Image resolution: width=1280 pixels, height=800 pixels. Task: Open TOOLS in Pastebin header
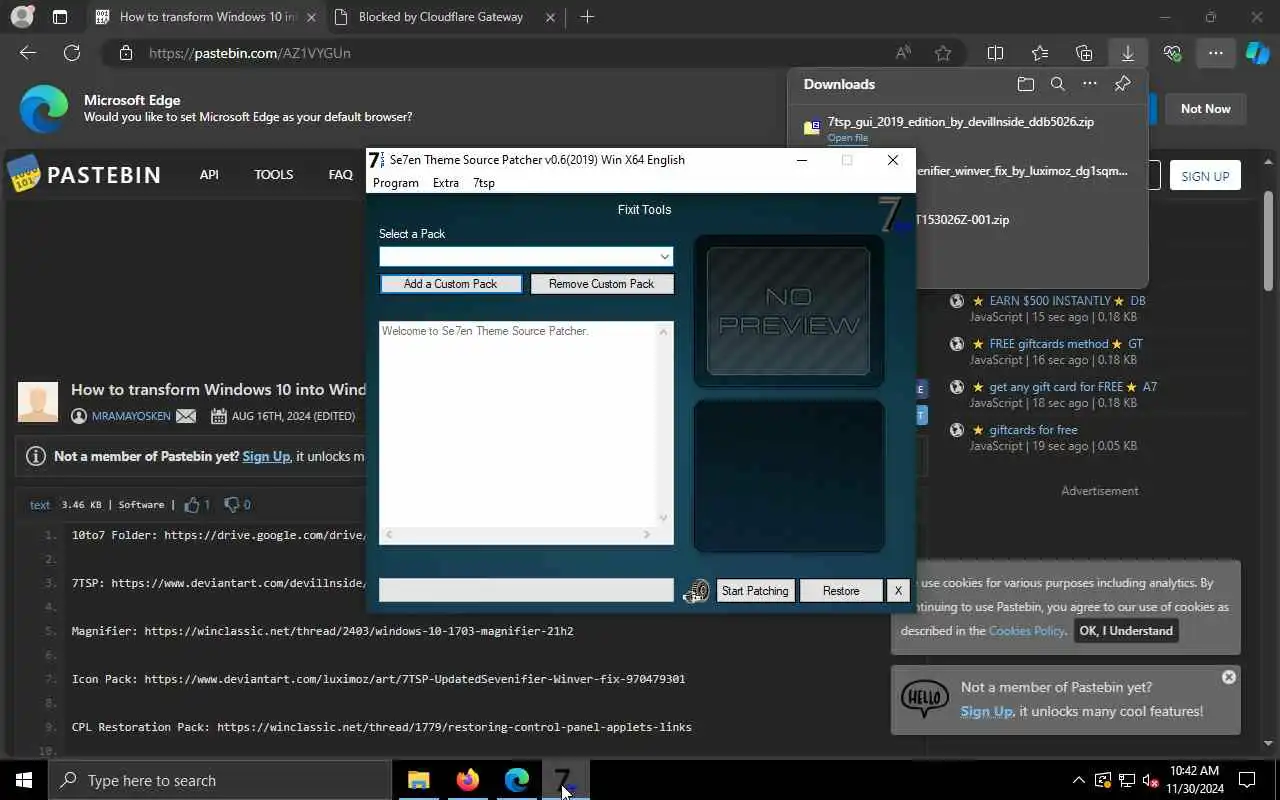[273, 174]
